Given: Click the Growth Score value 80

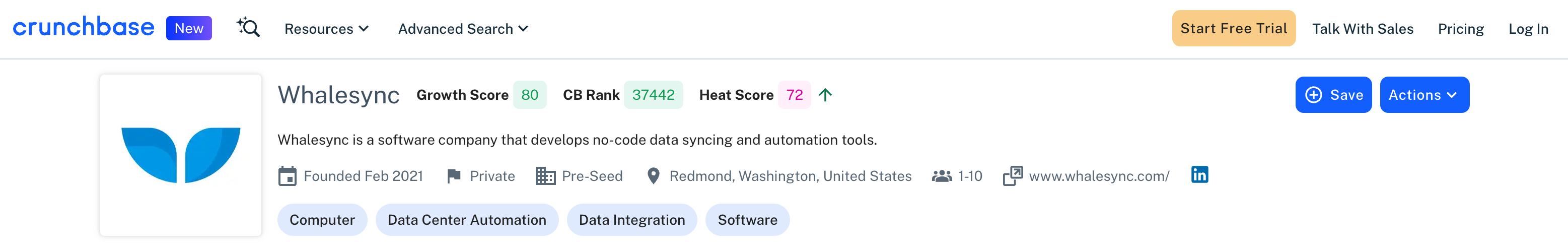Looking at the screenshot, I should tap(530, 95).
